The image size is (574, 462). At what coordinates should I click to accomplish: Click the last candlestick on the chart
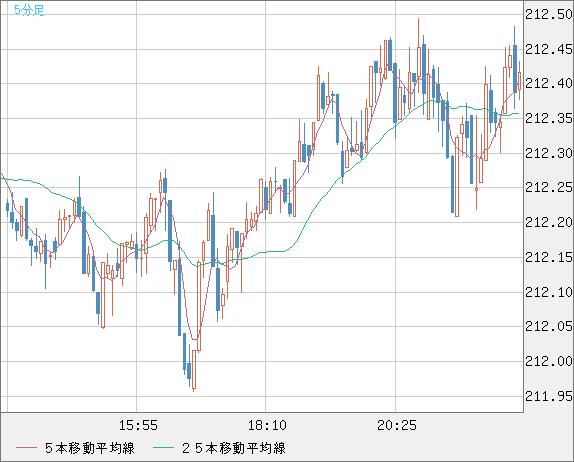pyautogui.click(x=519, y=81)
